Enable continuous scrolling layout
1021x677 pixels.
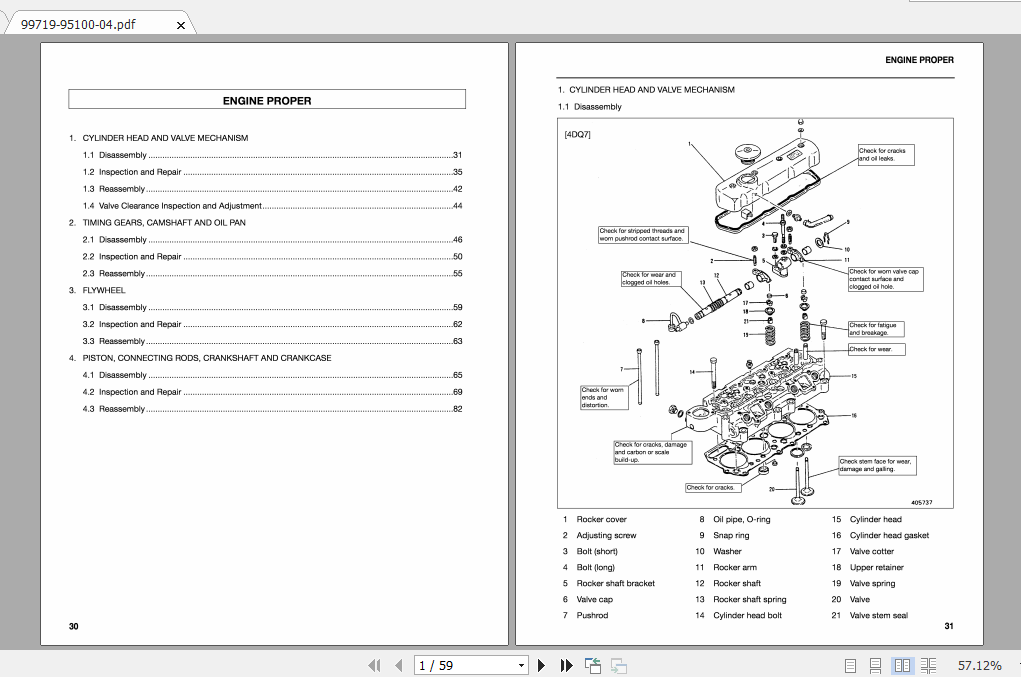tap(876, 664)
